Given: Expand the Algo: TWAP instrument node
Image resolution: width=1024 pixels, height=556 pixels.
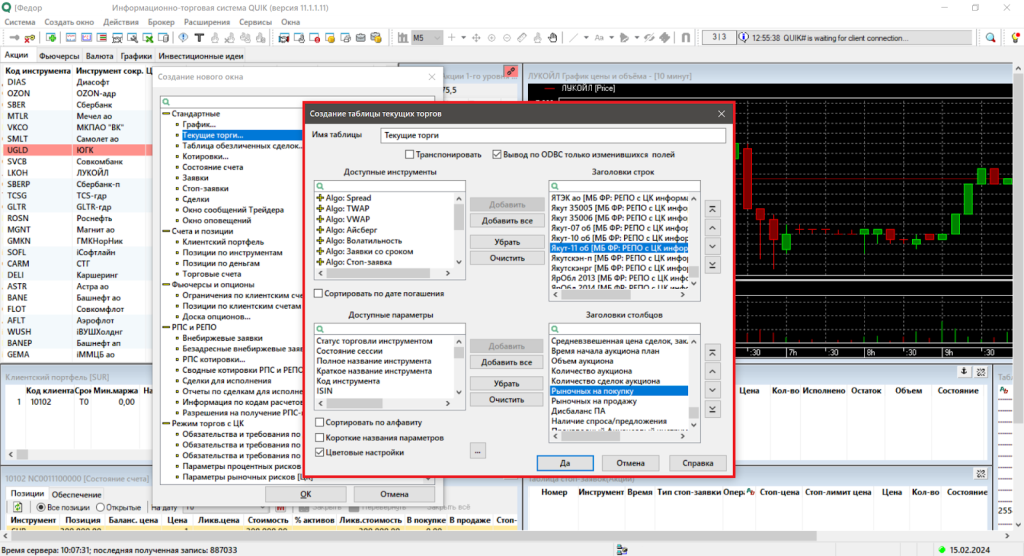Looking at the screenshot, I should click(x=320, y=208).
